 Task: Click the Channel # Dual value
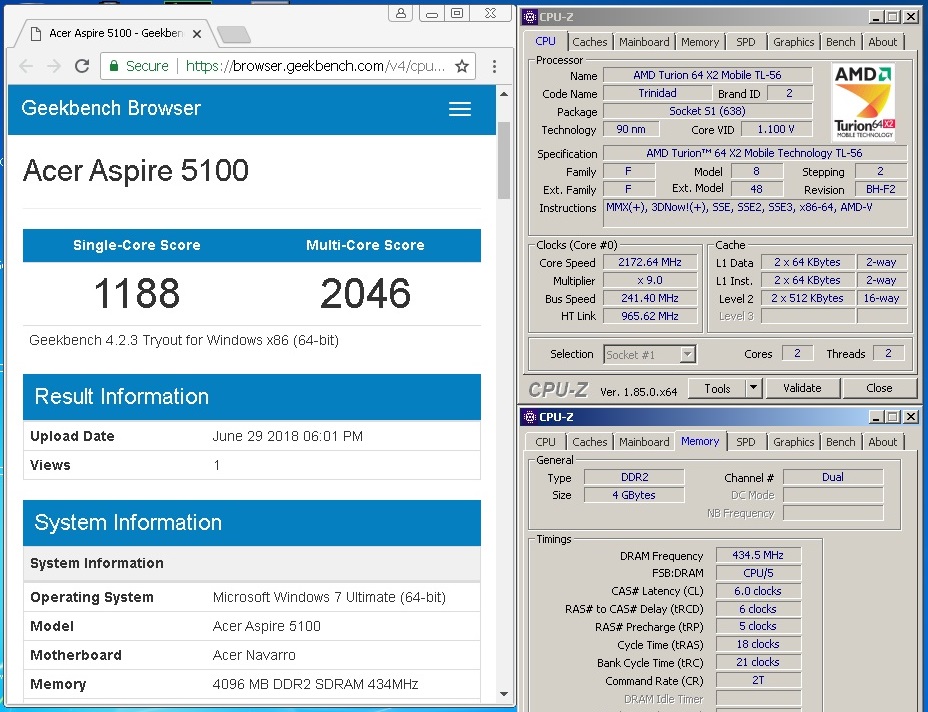(833, 477)
